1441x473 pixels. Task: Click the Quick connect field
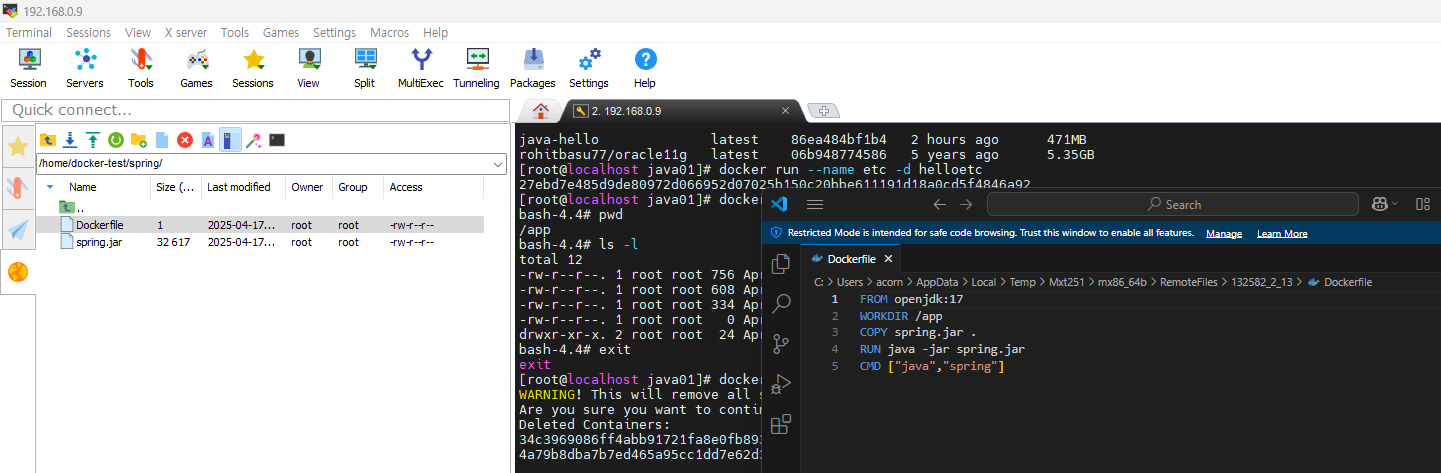point(255,110)
